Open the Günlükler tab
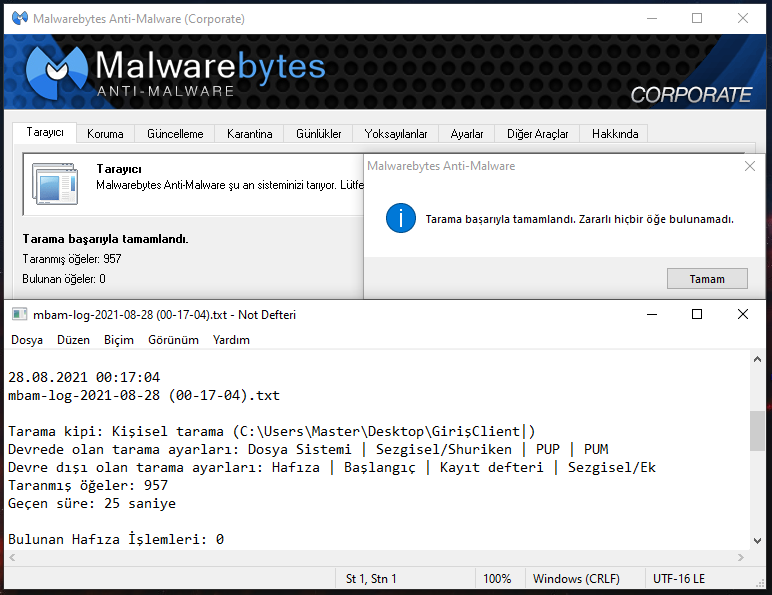The width and height of the screenshot is (772, 595). pyautogui.click(x=319, y=133)
